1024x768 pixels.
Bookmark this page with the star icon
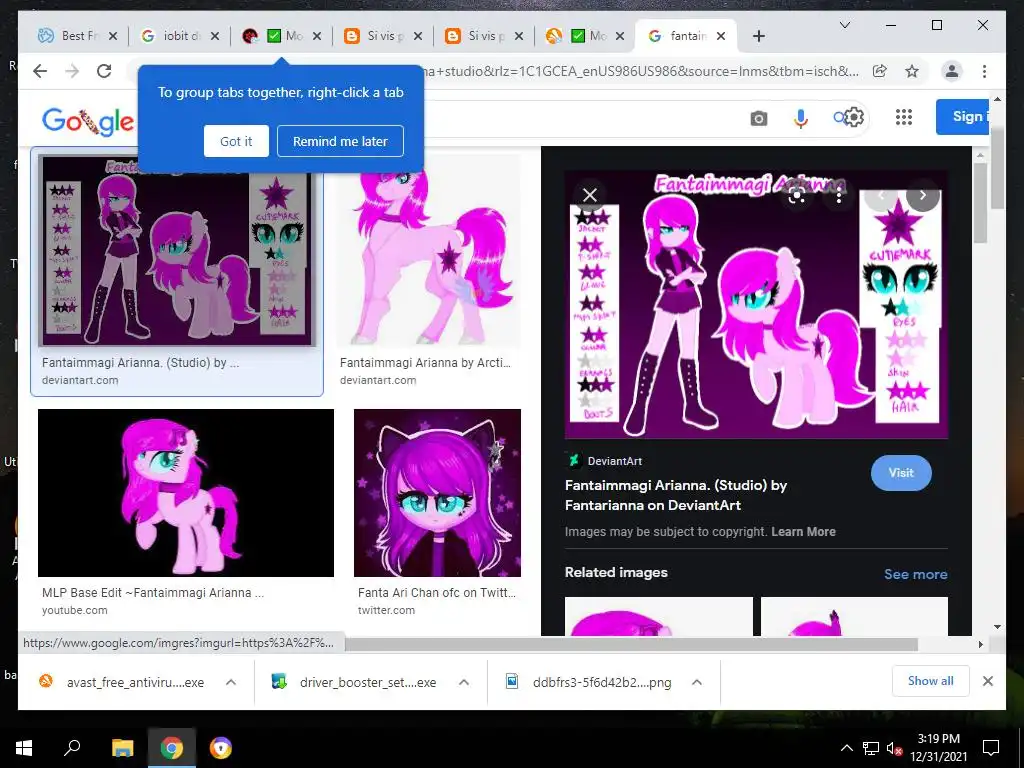click(912, 71)
